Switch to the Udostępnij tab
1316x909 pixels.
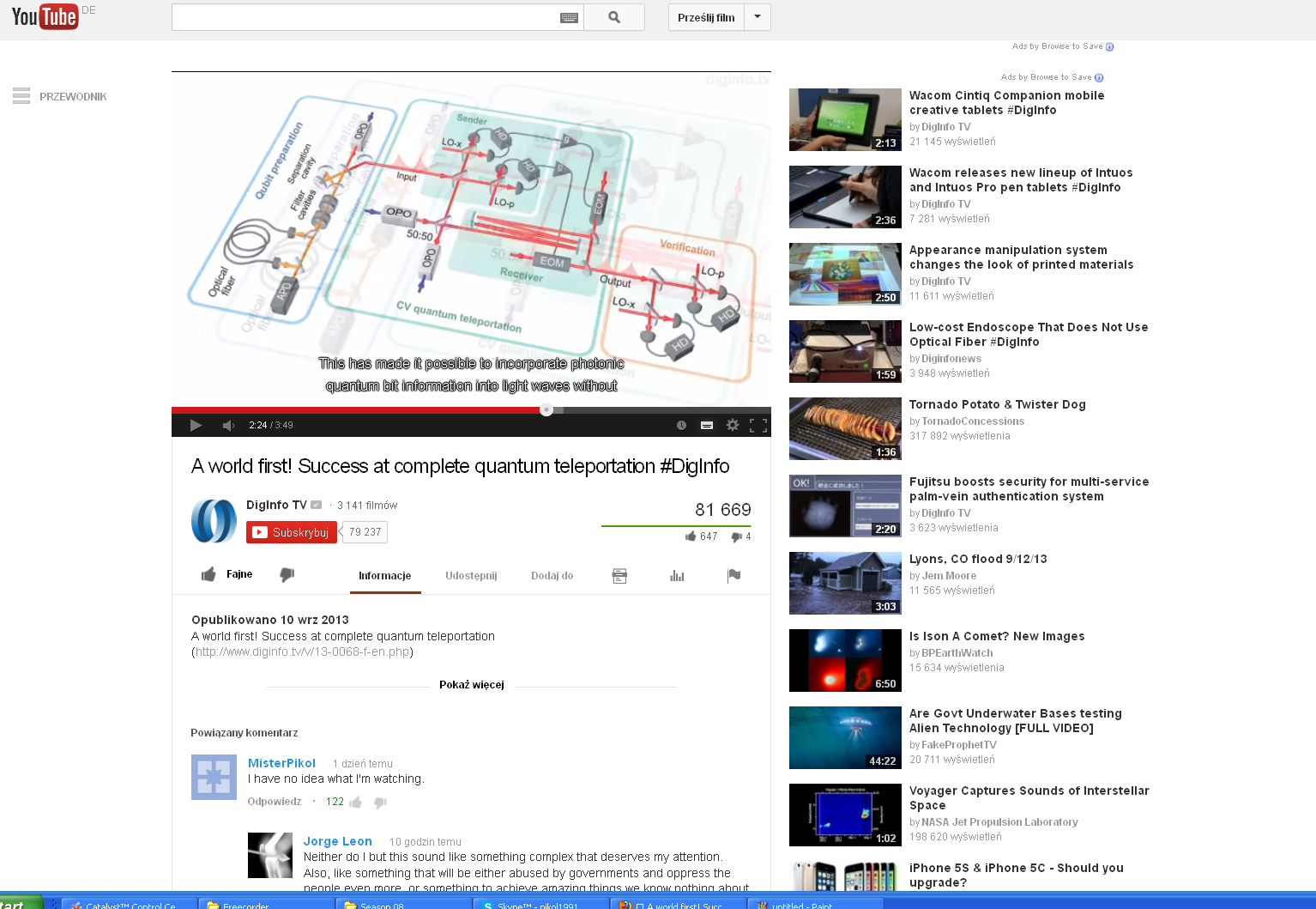coord(471,576)
